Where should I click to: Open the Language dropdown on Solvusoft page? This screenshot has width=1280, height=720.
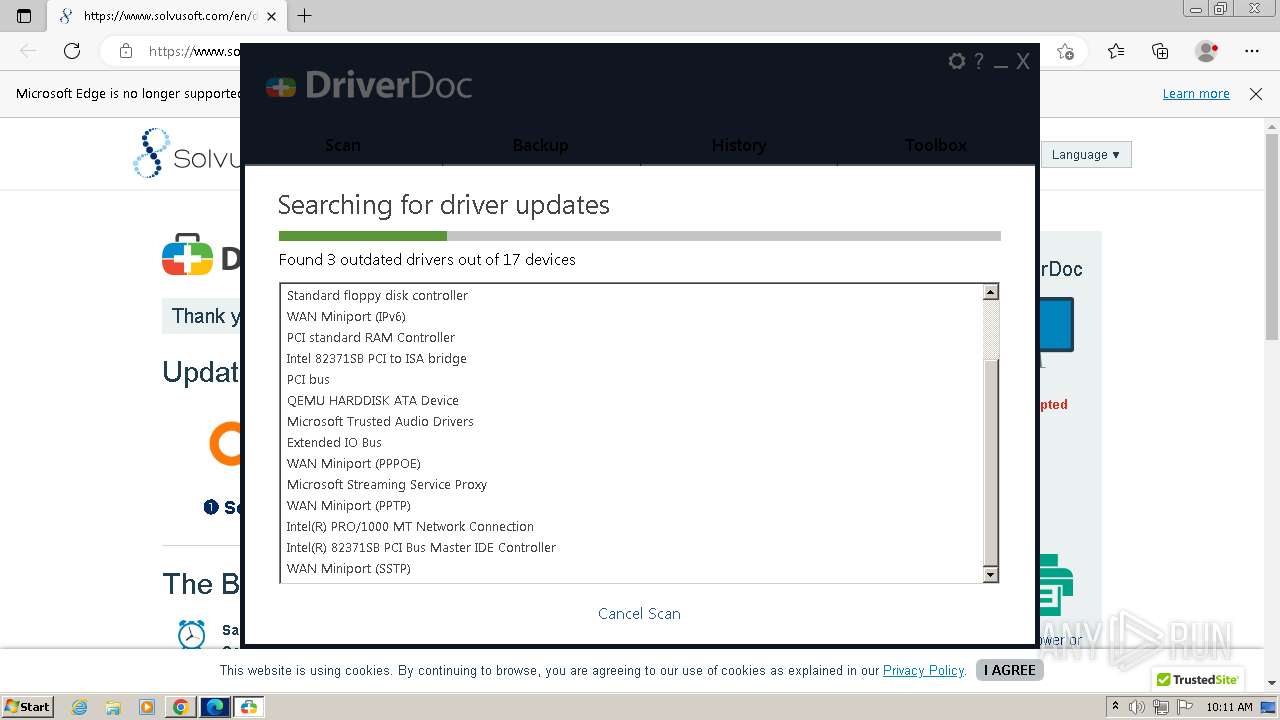1085,155
